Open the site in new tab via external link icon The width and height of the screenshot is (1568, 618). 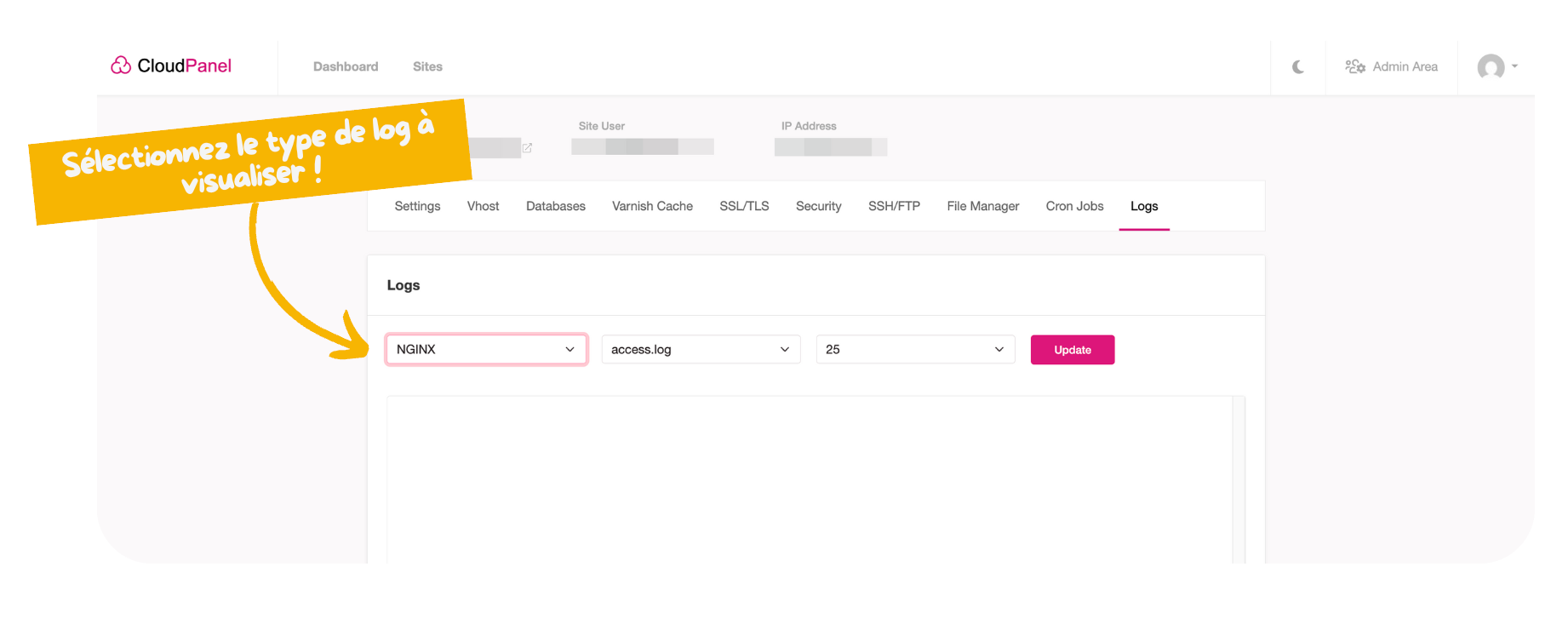(528, 147)
